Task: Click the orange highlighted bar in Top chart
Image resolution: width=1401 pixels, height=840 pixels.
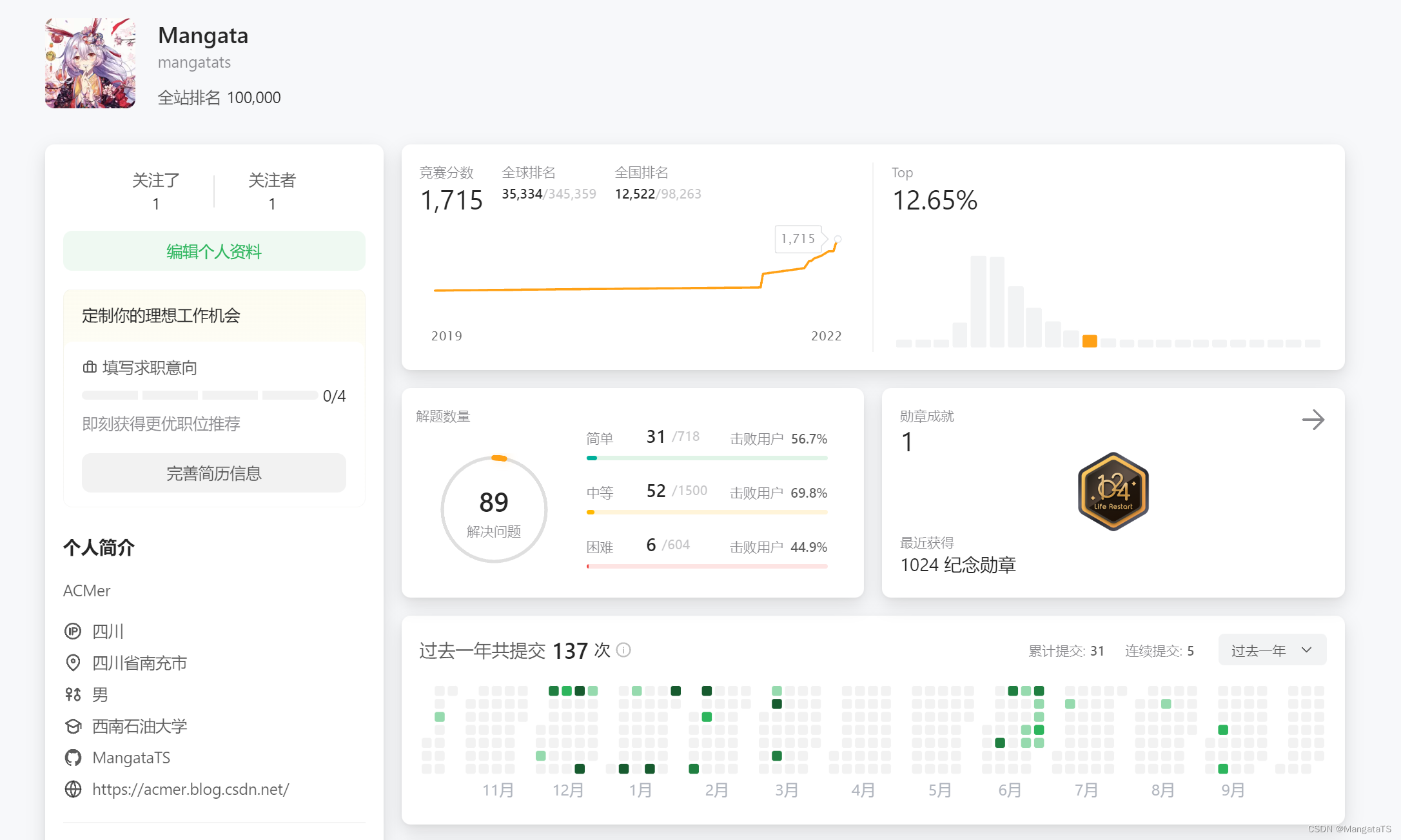Action: (1090, 341)
